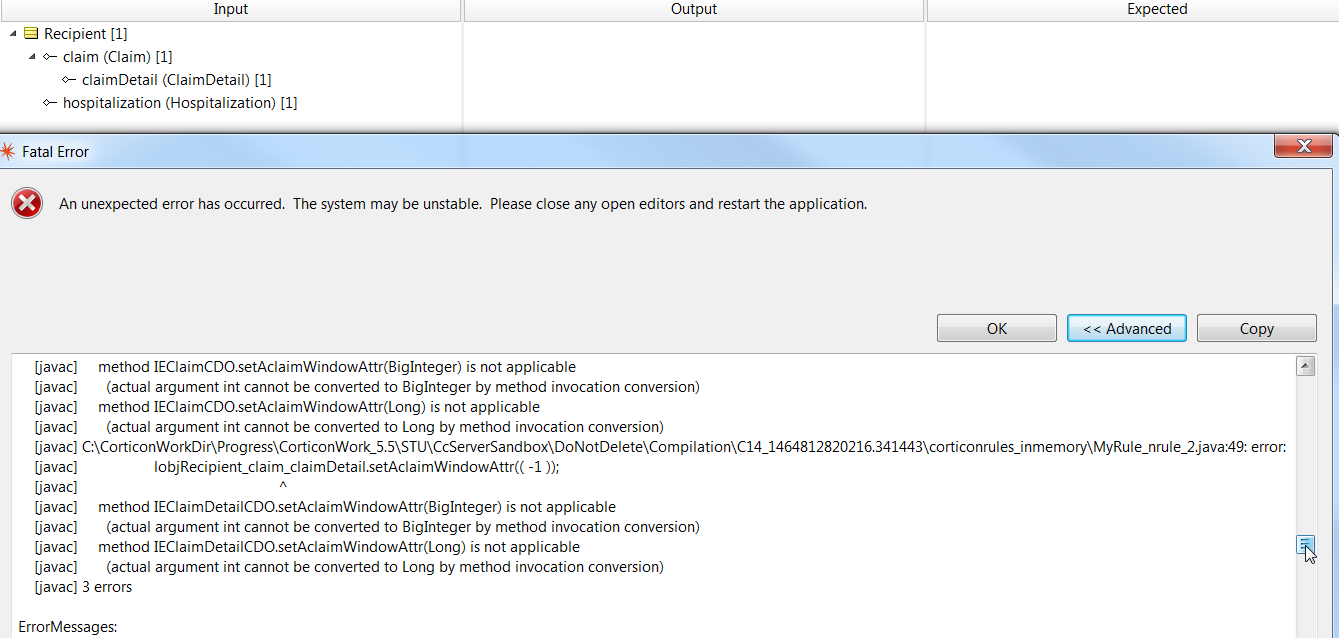Click the IEClaimCDO.setAclaimWindowAttr(Long) line

click(287, 407)
